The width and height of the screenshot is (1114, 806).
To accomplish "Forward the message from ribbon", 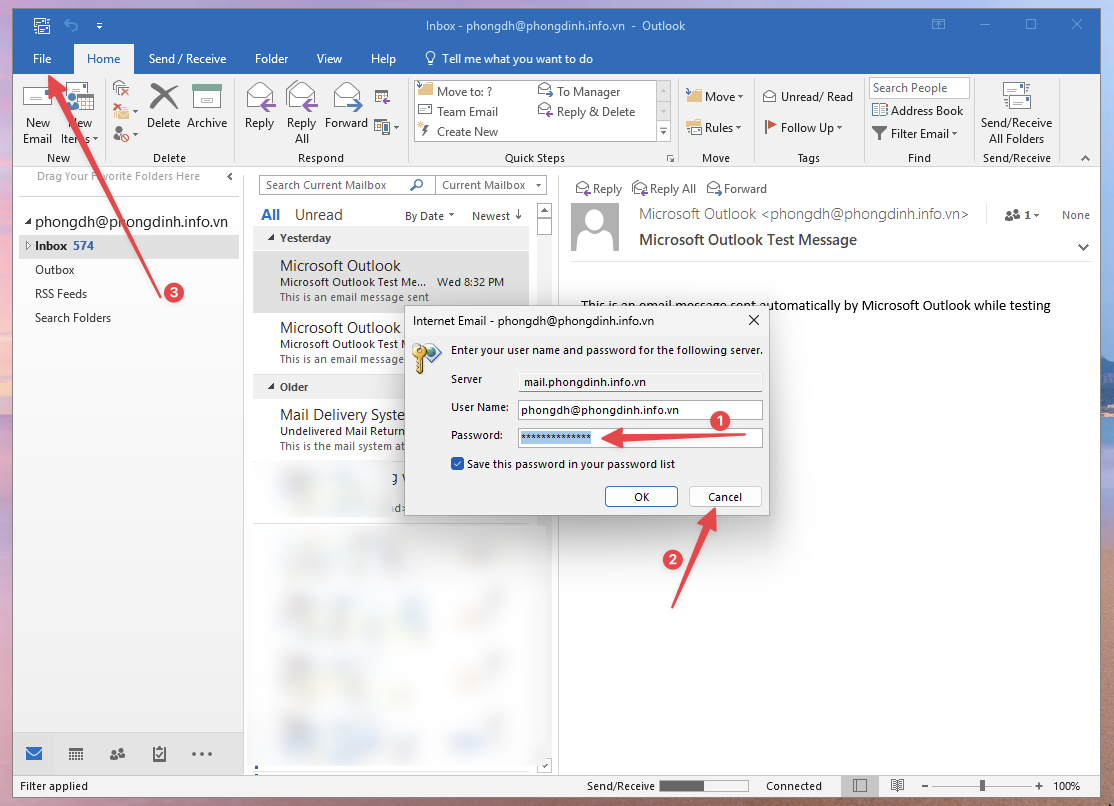I will pyautogui.click(x=346, y=107).
